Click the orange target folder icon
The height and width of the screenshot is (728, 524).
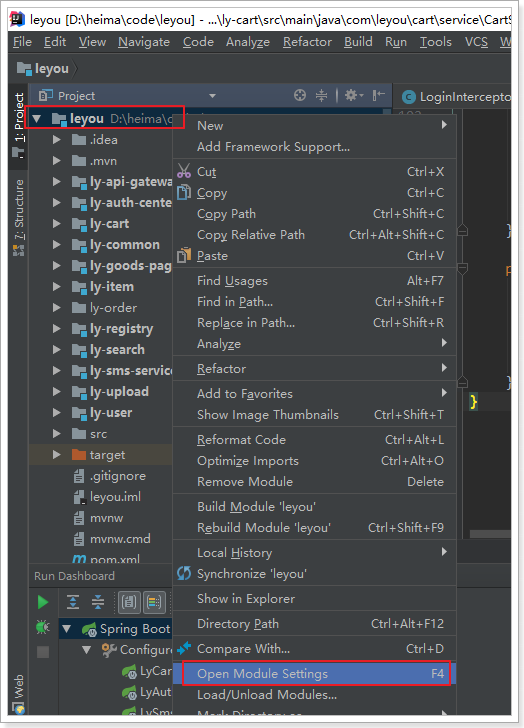[79, 454]
